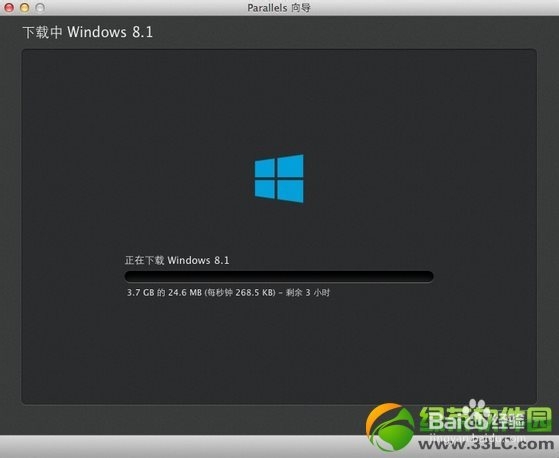Click the 'Parallels 向导' window title
The width and height of the screenshot is (559, 458).
coord(279,8)
